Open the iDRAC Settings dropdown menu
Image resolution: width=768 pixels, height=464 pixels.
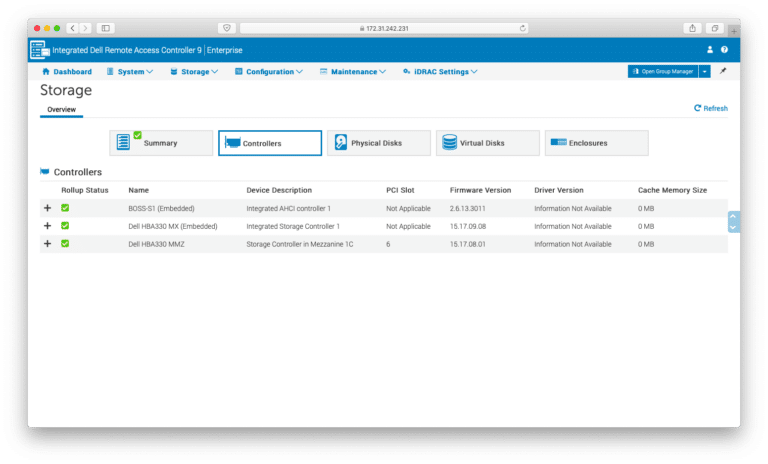point(440,72)
